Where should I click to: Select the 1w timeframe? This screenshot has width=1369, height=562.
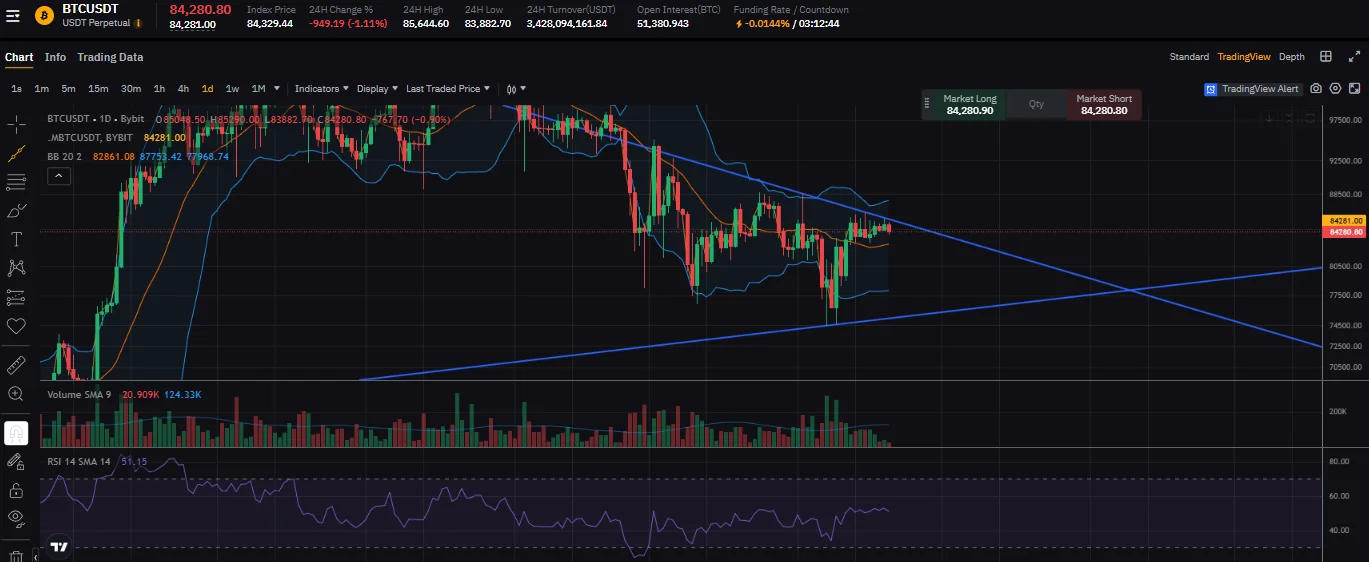232,89
